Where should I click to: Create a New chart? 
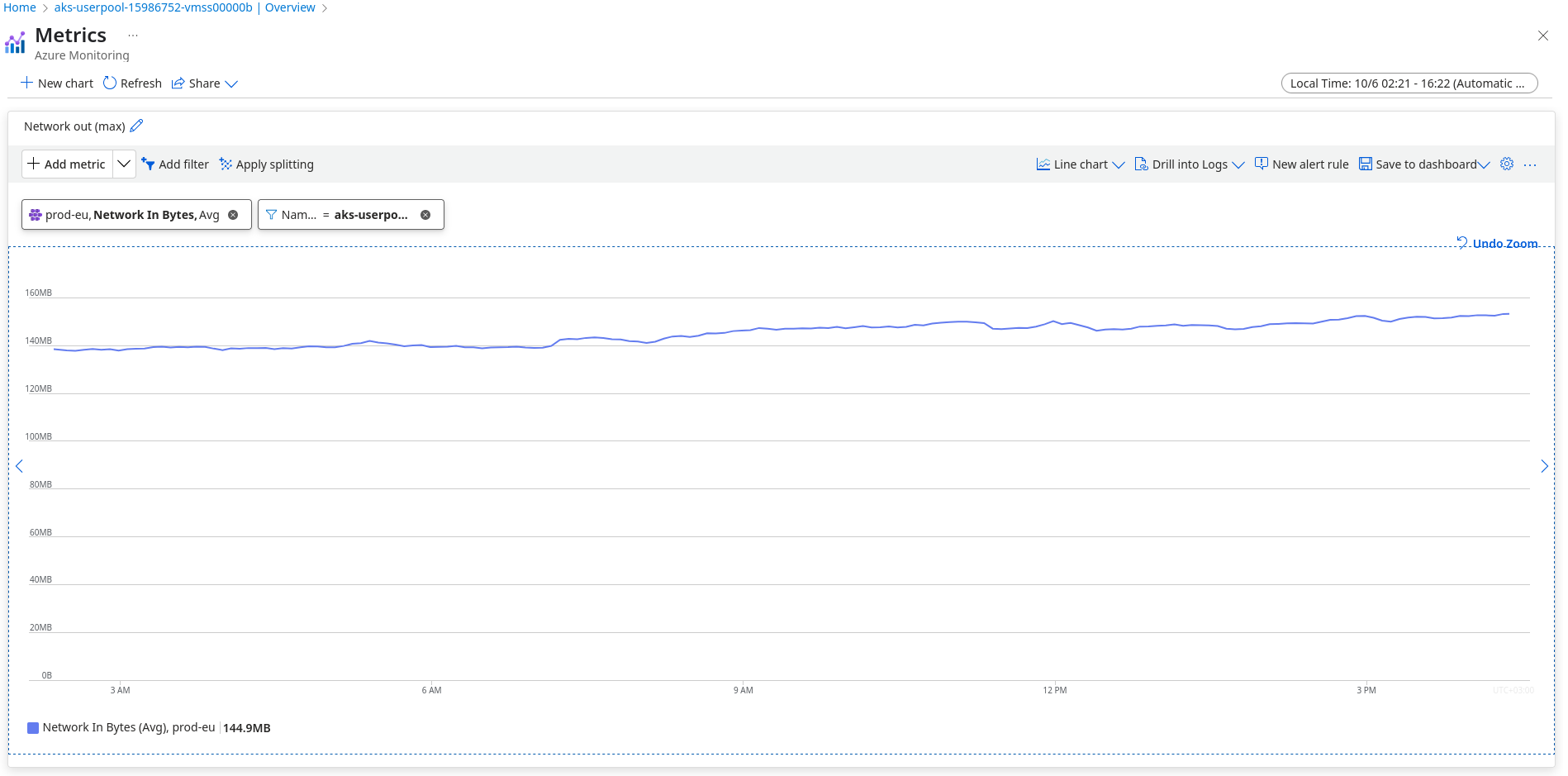pos(56,83)
